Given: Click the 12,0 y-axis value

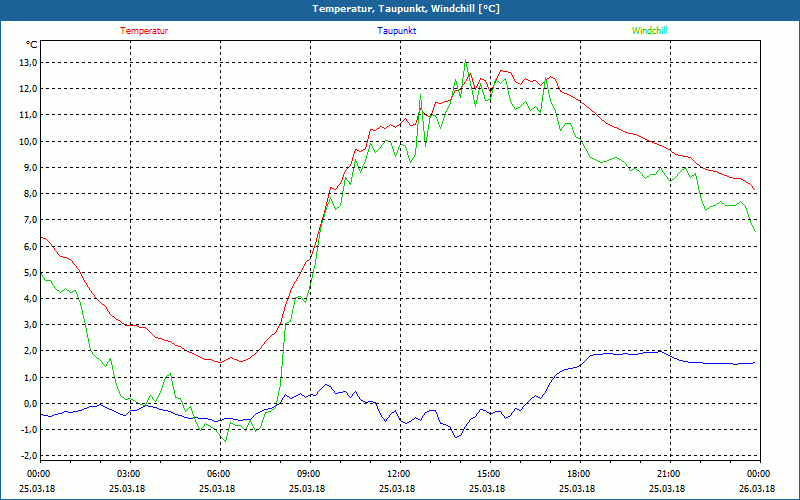Looking at the screenshot, I should coord(28,89).
